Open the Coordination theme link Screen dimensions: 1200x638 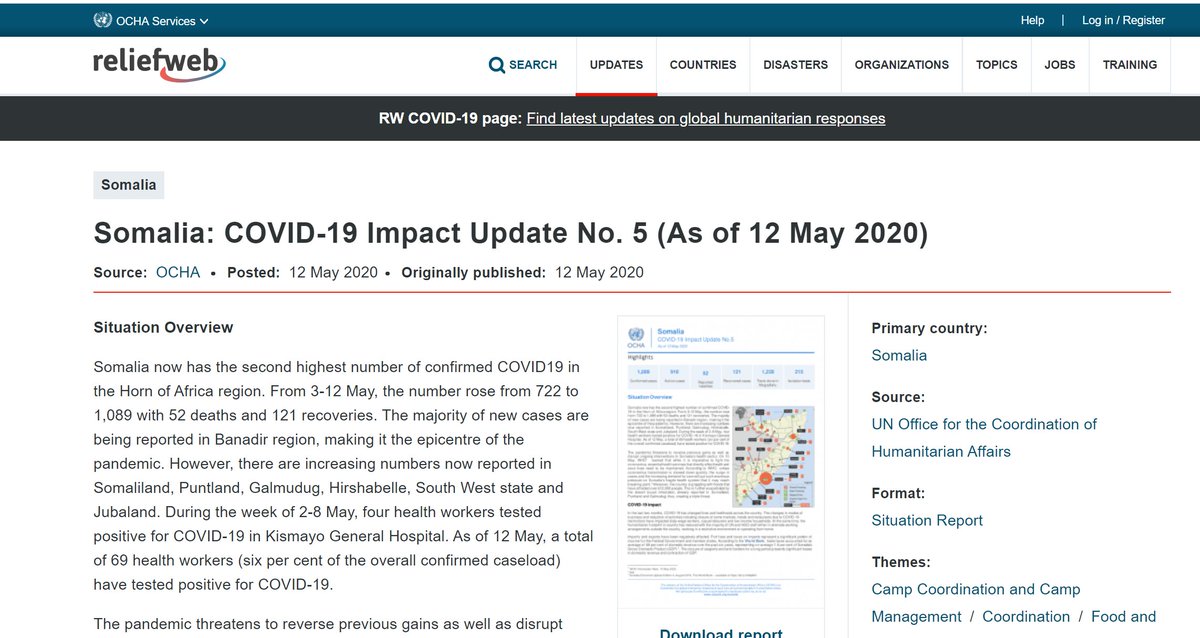(1026, 617)
